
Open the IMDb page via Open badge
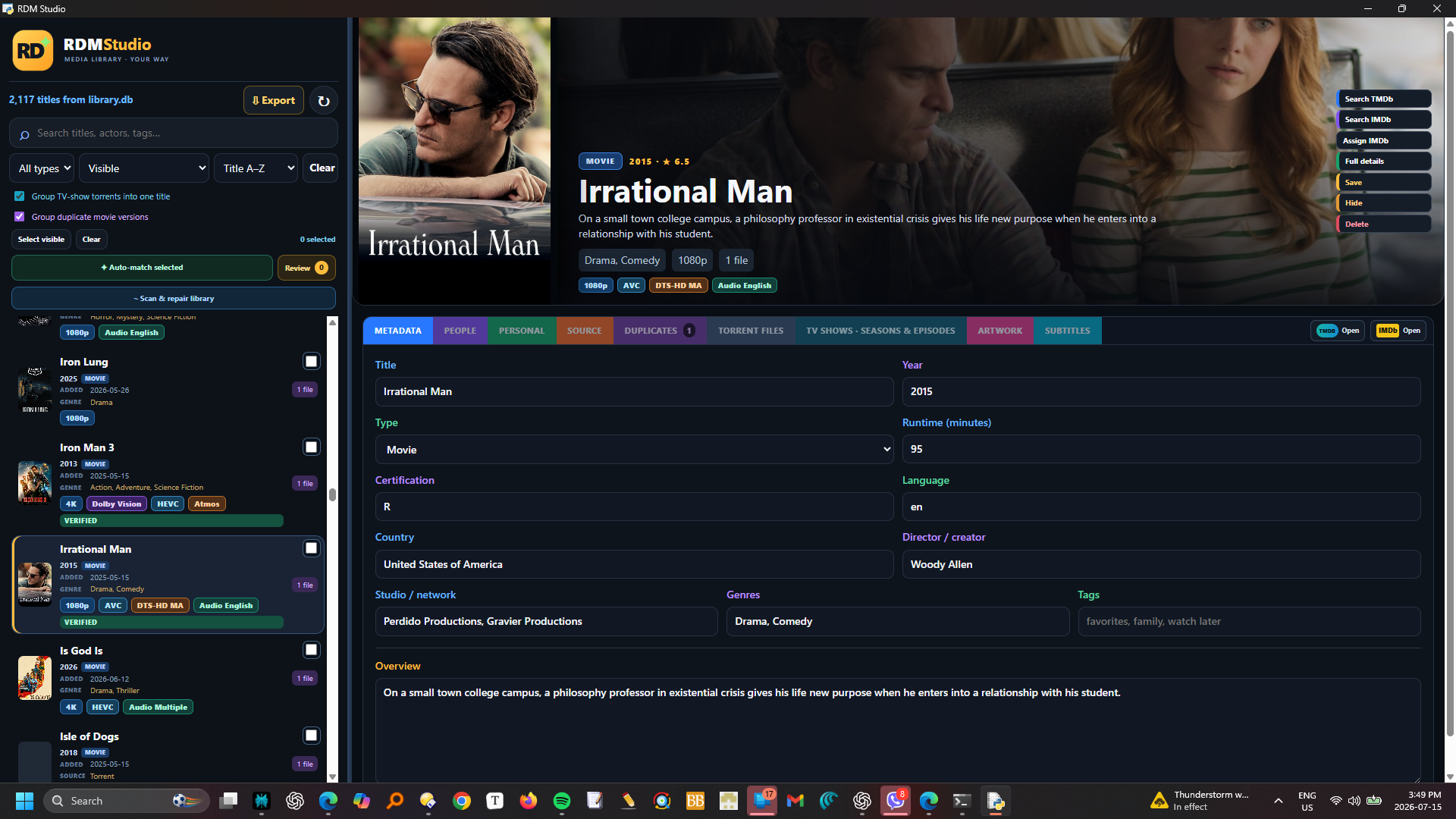coord(1398,331)
